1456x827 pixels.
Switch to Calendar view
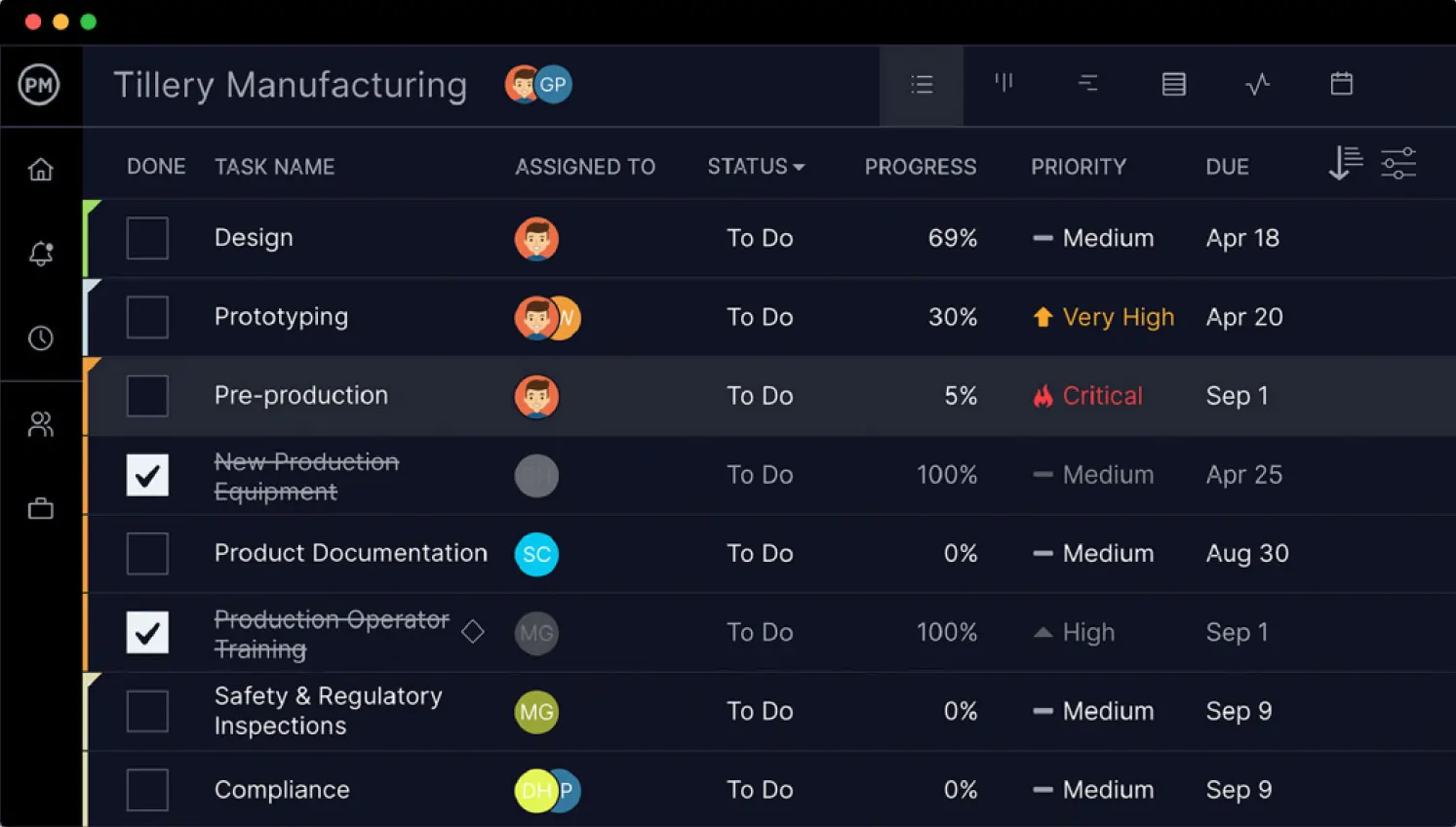[x=1342, y=83]
